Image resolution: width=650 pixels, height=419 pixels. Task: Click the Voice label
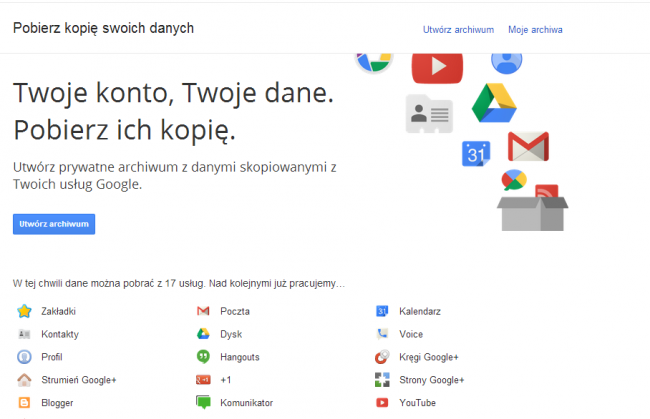[411, 334]
